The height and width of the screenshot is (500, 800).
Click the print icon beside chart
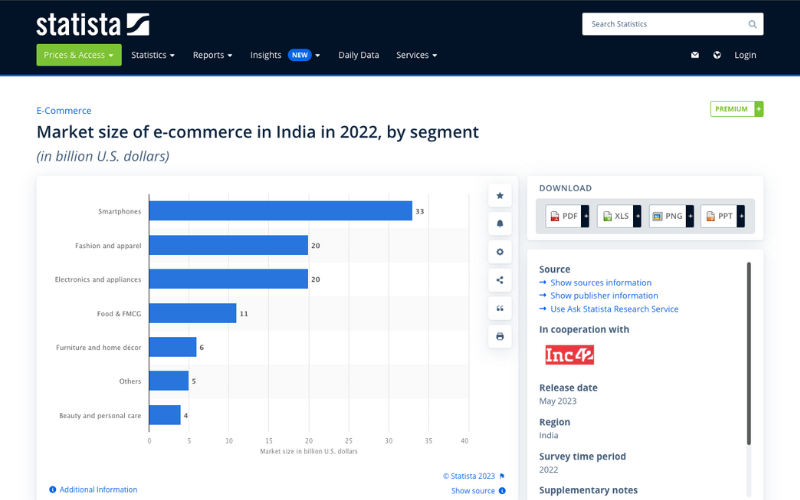(500, 336)
